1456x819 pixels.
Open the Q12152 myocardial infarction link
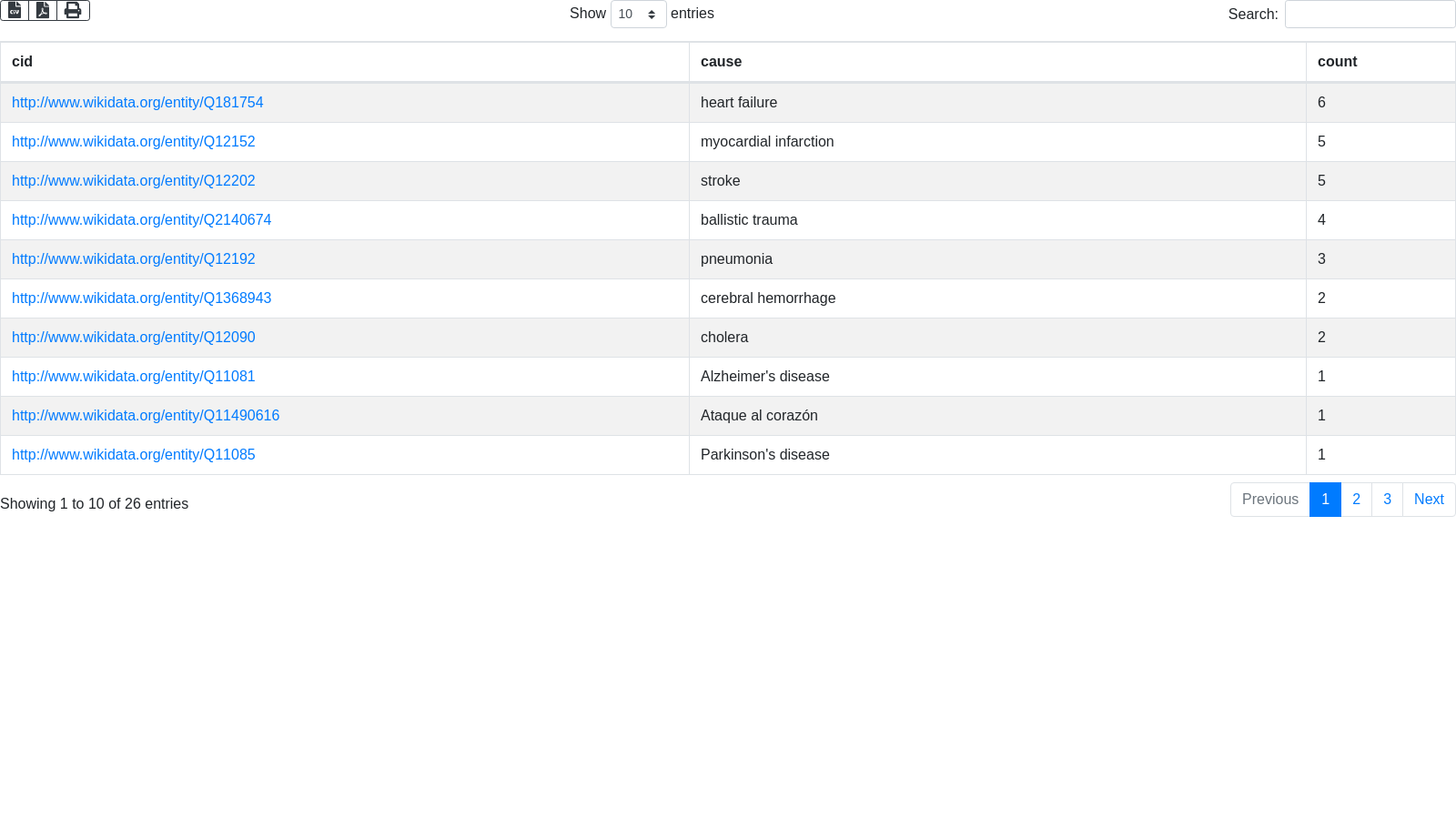134,142
